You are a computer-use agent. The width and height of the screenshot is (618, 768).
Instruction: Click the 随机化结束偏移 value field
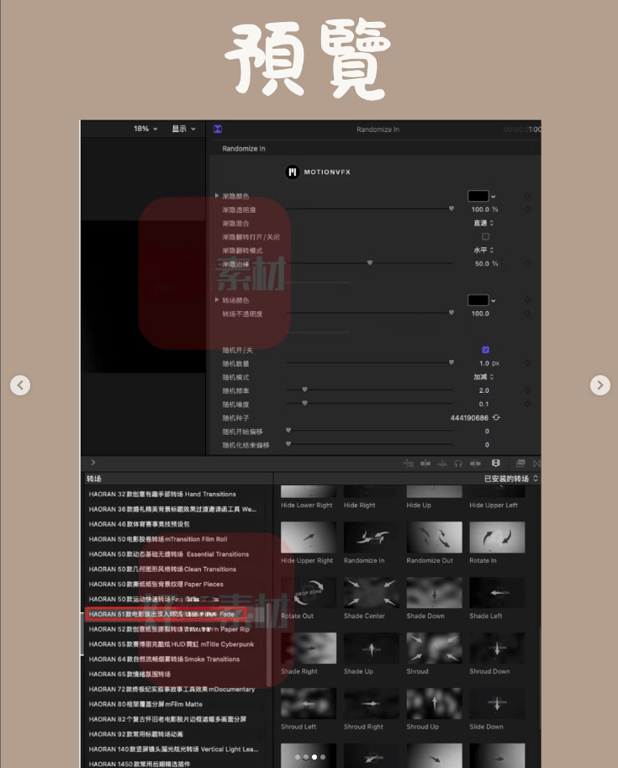point(487,445)
